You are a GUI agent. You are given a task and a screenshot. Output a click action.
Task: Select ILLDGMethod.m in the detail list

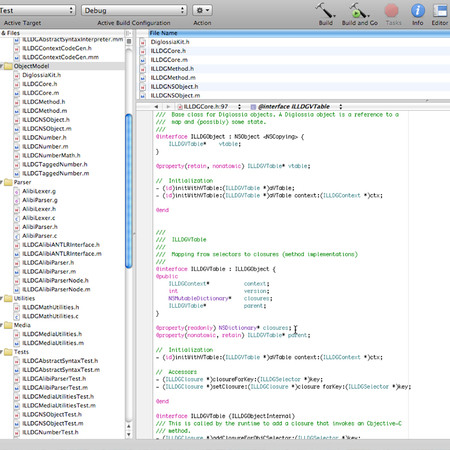pos(173,78)
